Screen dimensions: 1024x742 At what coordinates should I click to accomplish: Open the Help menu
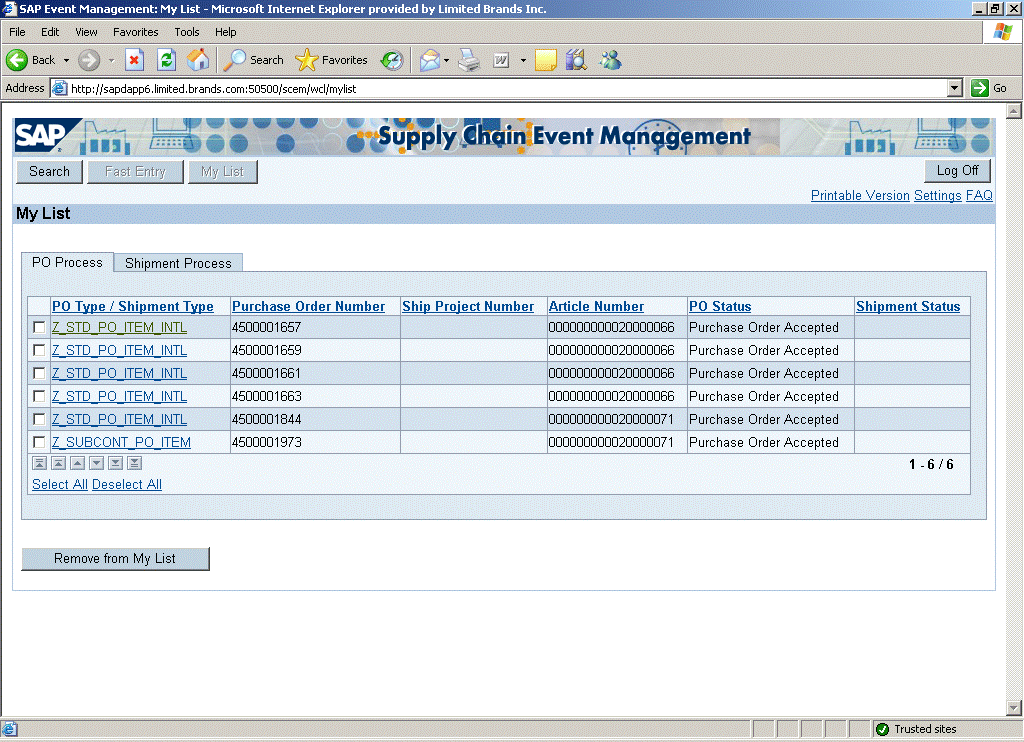226,32
